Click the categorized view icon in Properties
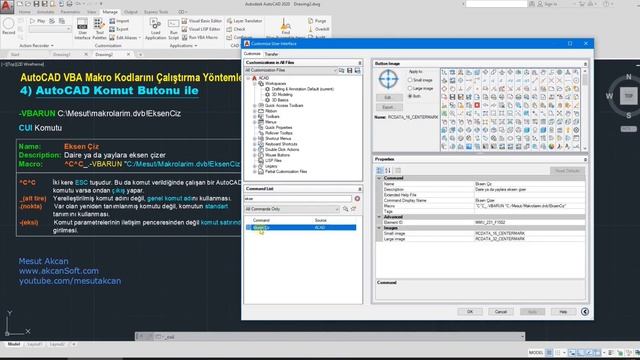 pyautogui.click(x=380, y=171)
